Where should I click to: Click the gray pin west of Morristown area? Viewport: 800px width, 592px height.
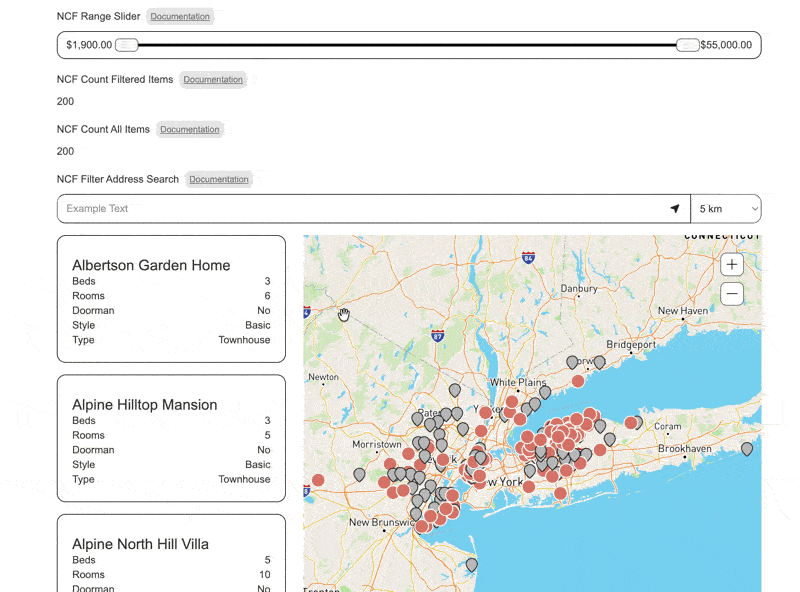tap(359, 475)
